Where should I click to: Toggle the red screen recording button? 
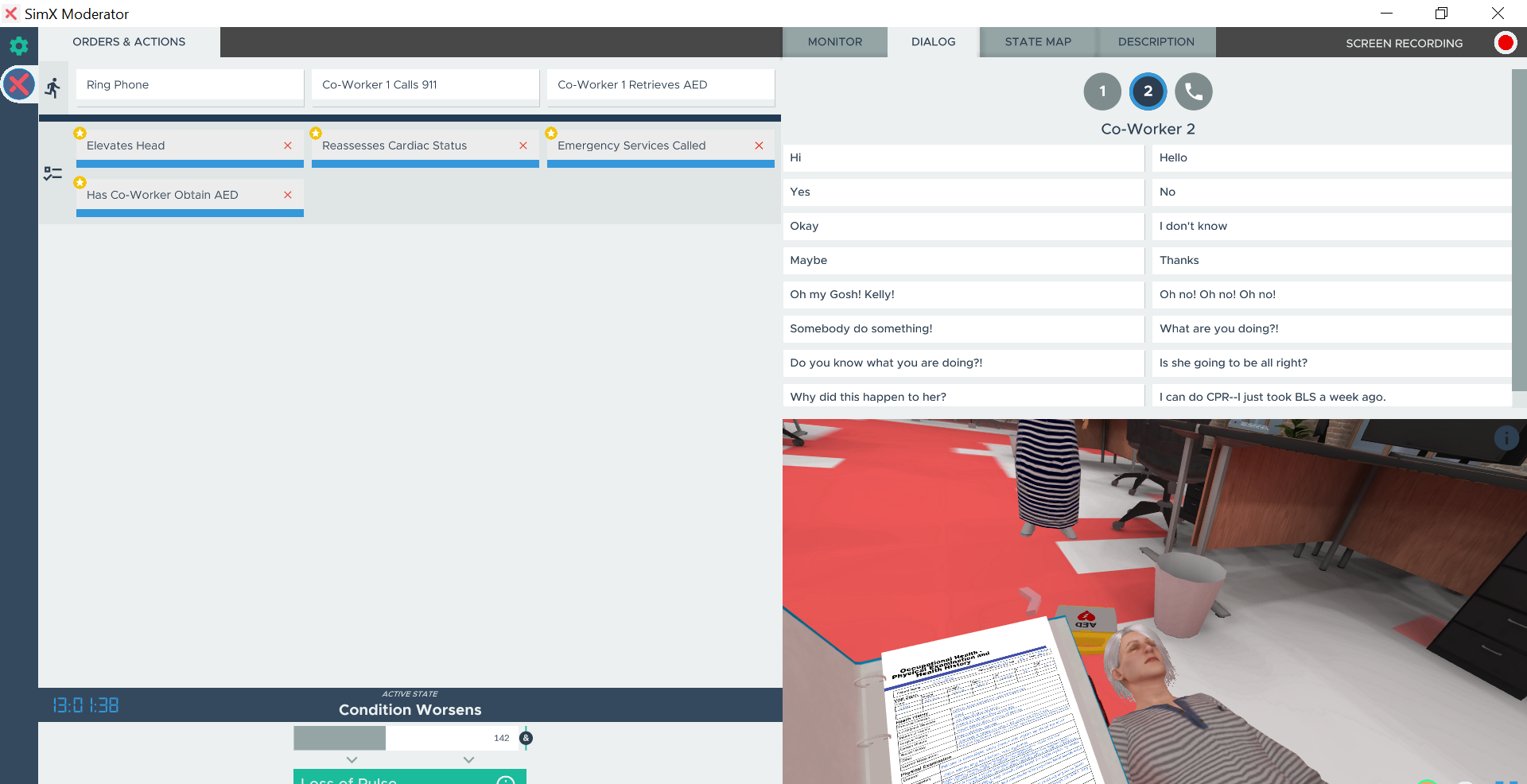tap(1505, 43)
